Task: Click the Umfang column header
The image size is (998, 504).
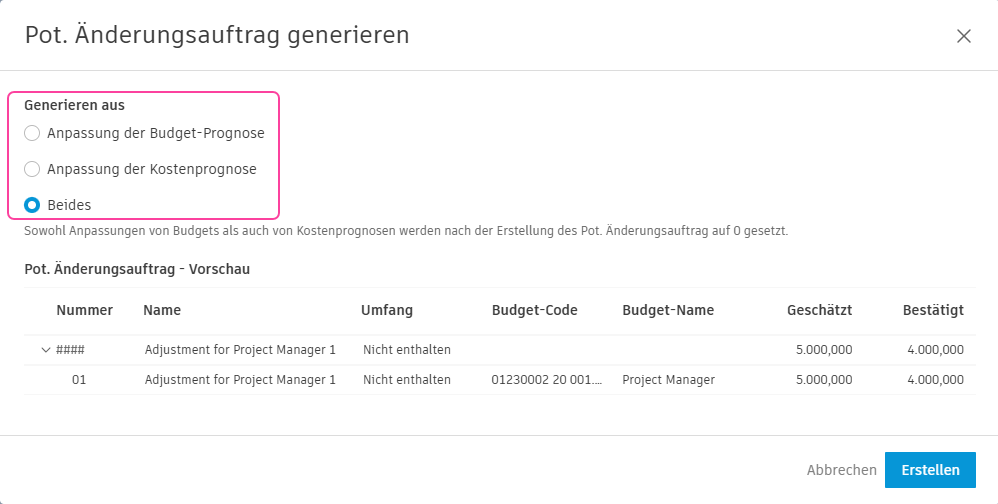Action: coord(386,310)
